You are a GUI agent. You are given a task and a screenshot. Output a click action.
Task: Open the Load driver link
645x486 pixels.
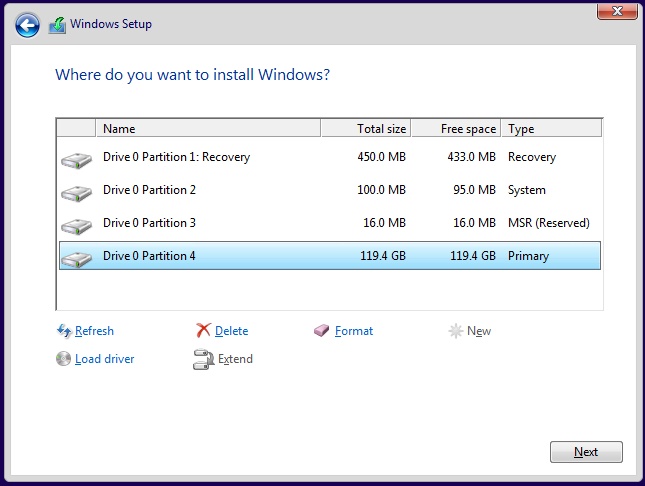[x=104, y=359]
